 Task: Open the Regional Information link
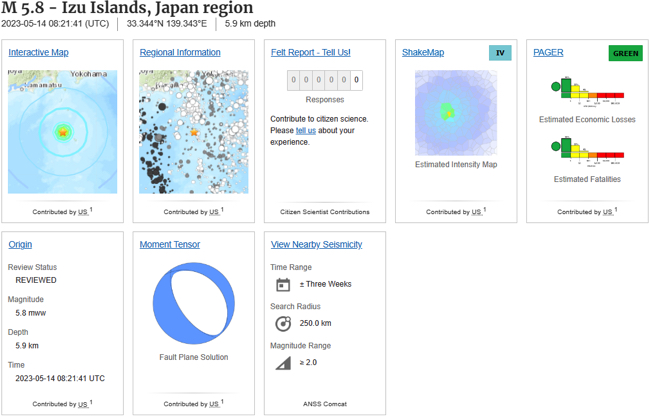coord(180,53)
